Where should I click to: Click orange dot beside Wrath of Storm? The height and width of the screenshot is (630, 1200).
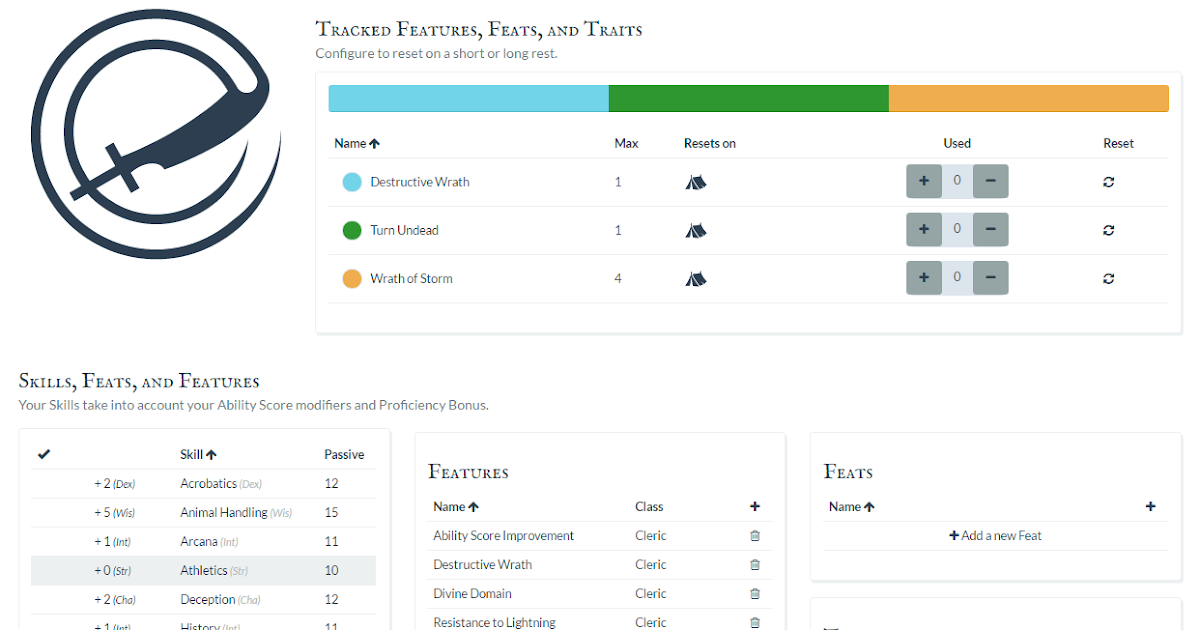click(352, 278)
